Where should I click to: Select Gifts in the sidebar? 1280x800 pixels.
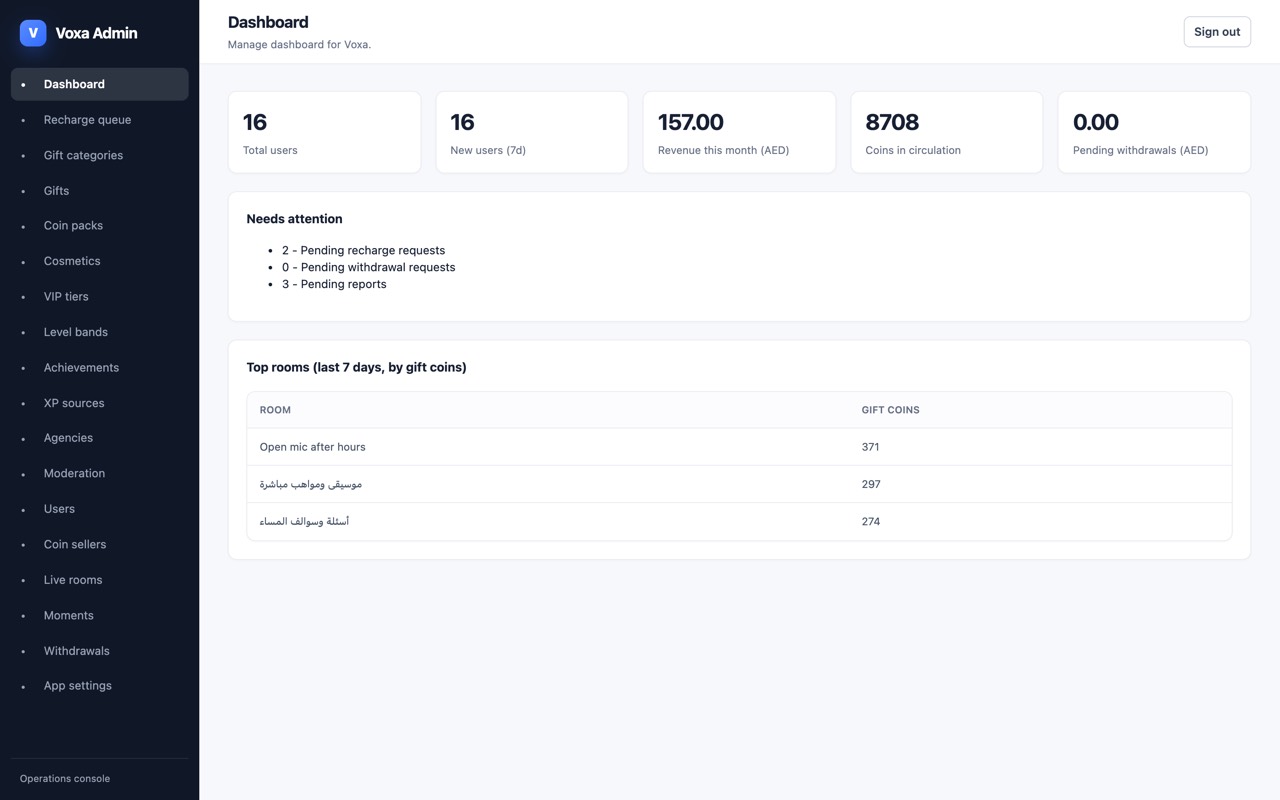(99, 191)
